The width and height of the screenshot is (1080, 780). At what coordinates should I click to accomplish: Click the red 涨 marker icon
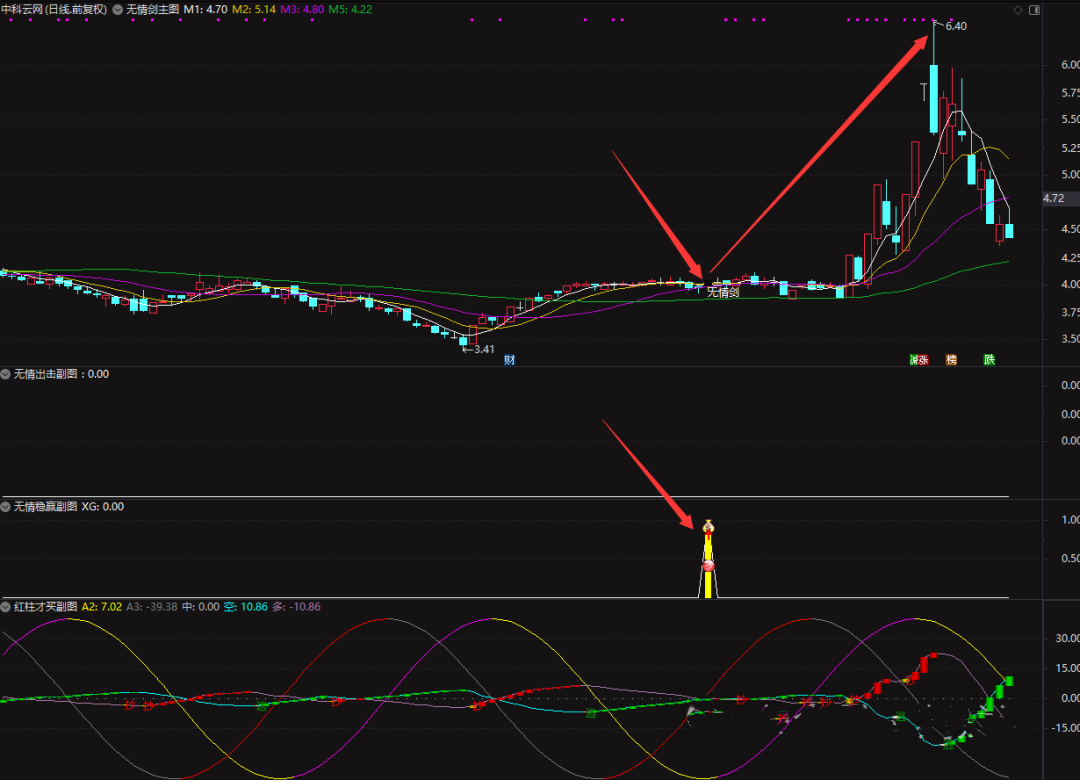pyautogui.click(x=922, y=359)
